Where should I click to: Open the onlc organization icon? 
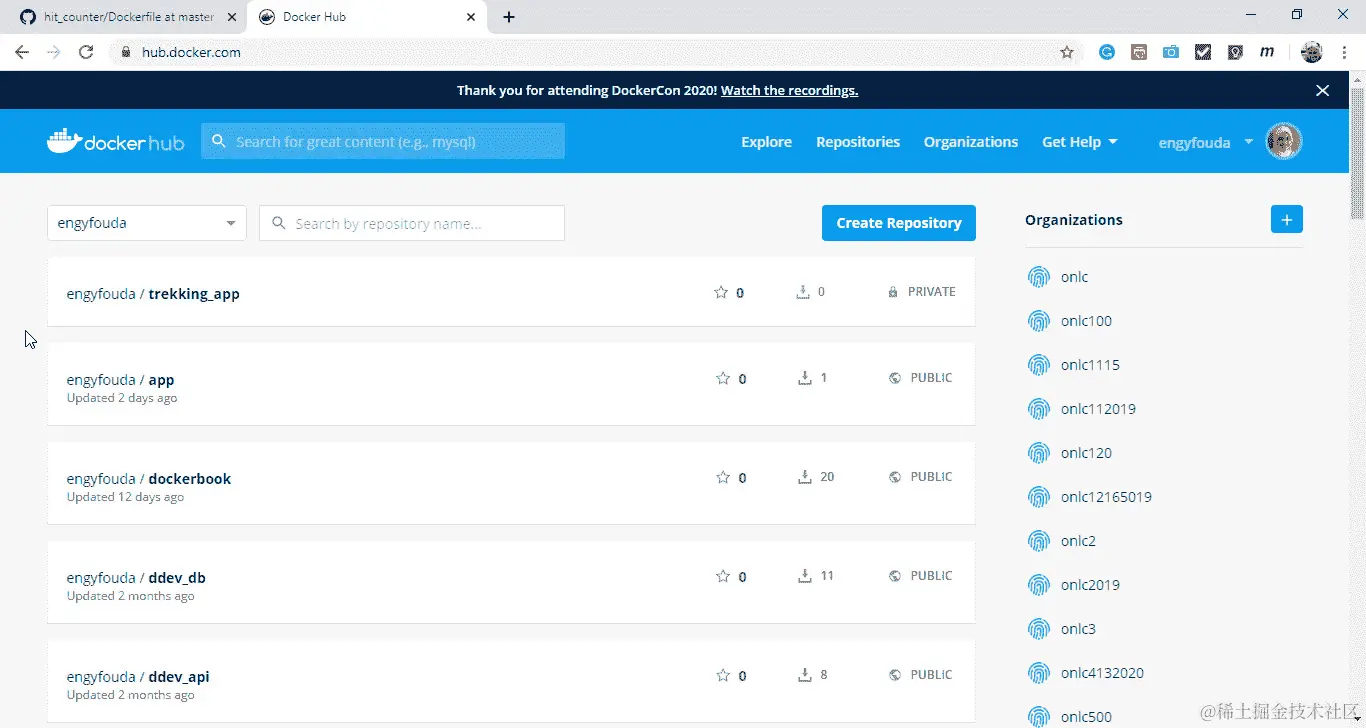pyautogui.click(x=1039, y=276)
